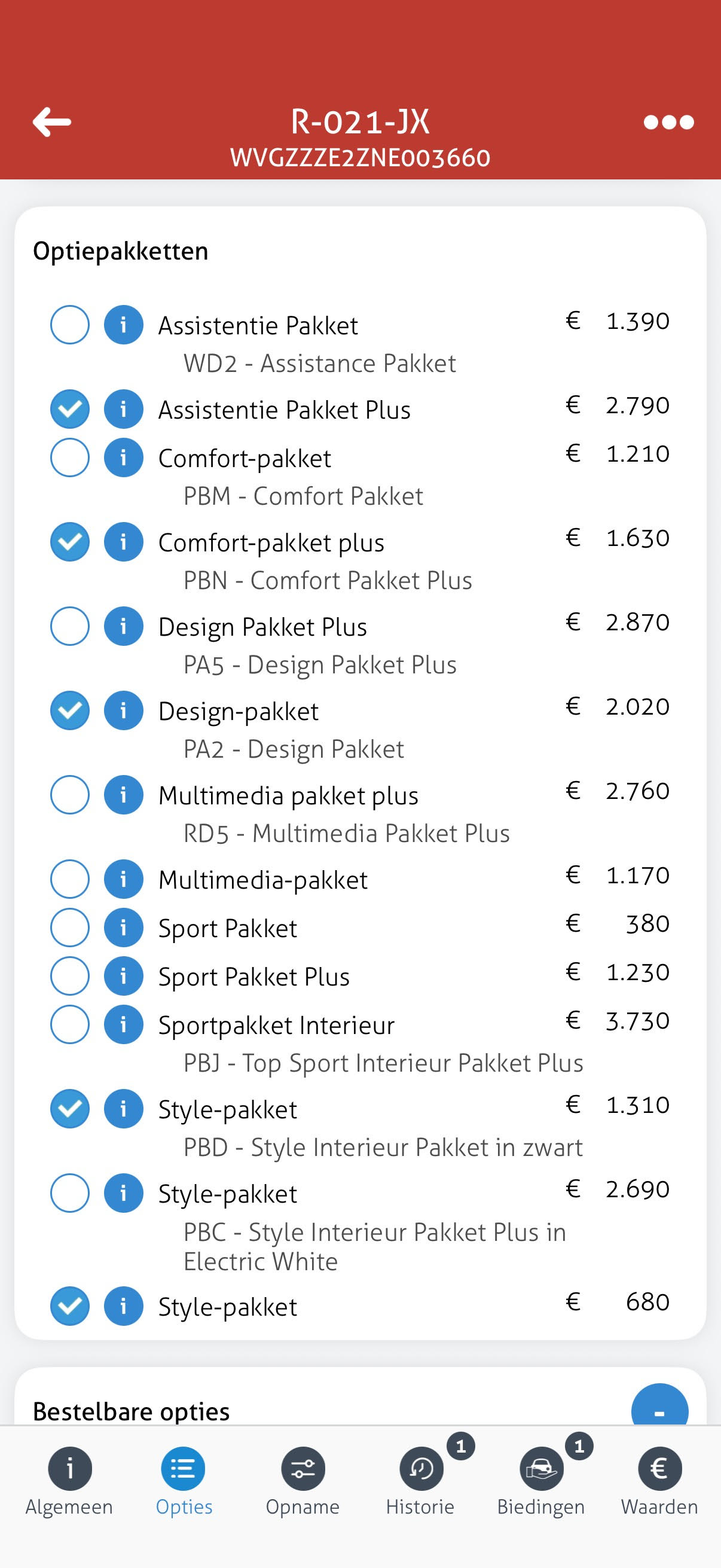Select the Sport Pakket checkbox
The image size is (721, 1568).
click(x=70, y=927)
